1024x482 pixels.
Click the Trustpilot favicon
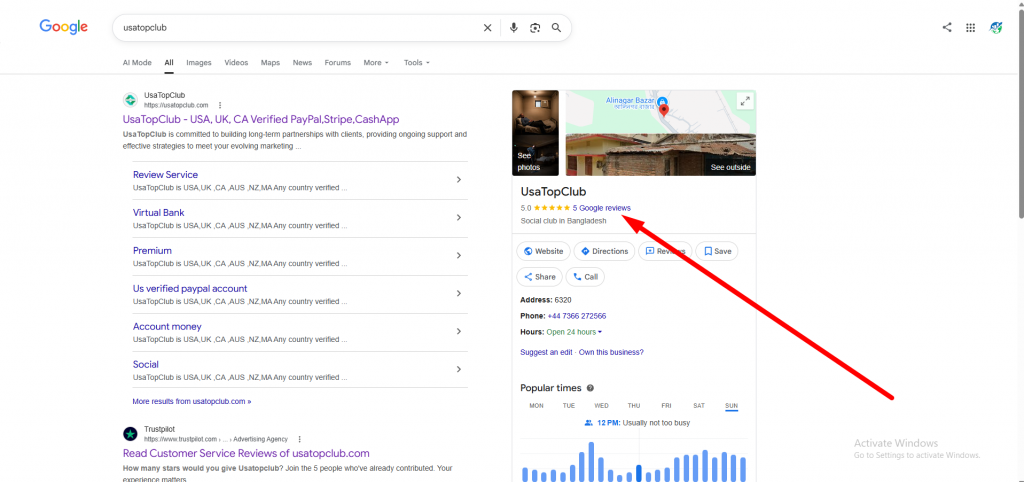(x=130, y=434)
